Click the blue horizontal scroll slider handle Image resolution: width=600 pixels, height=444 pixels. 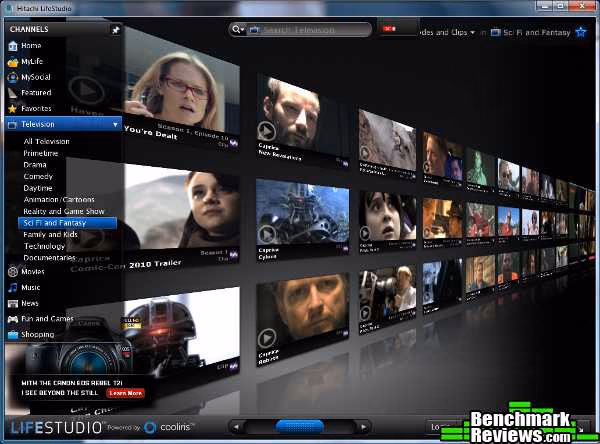(300, 426)
